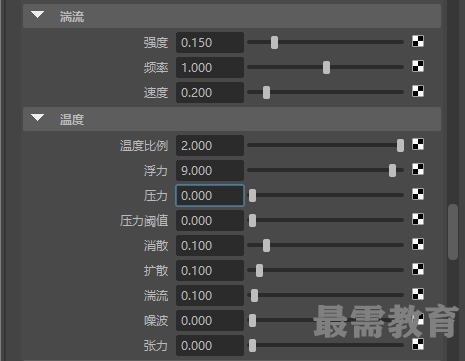The image size is (465, 361).
Task: Click the map icon for 湍流 under 温度
Action: 418,294
